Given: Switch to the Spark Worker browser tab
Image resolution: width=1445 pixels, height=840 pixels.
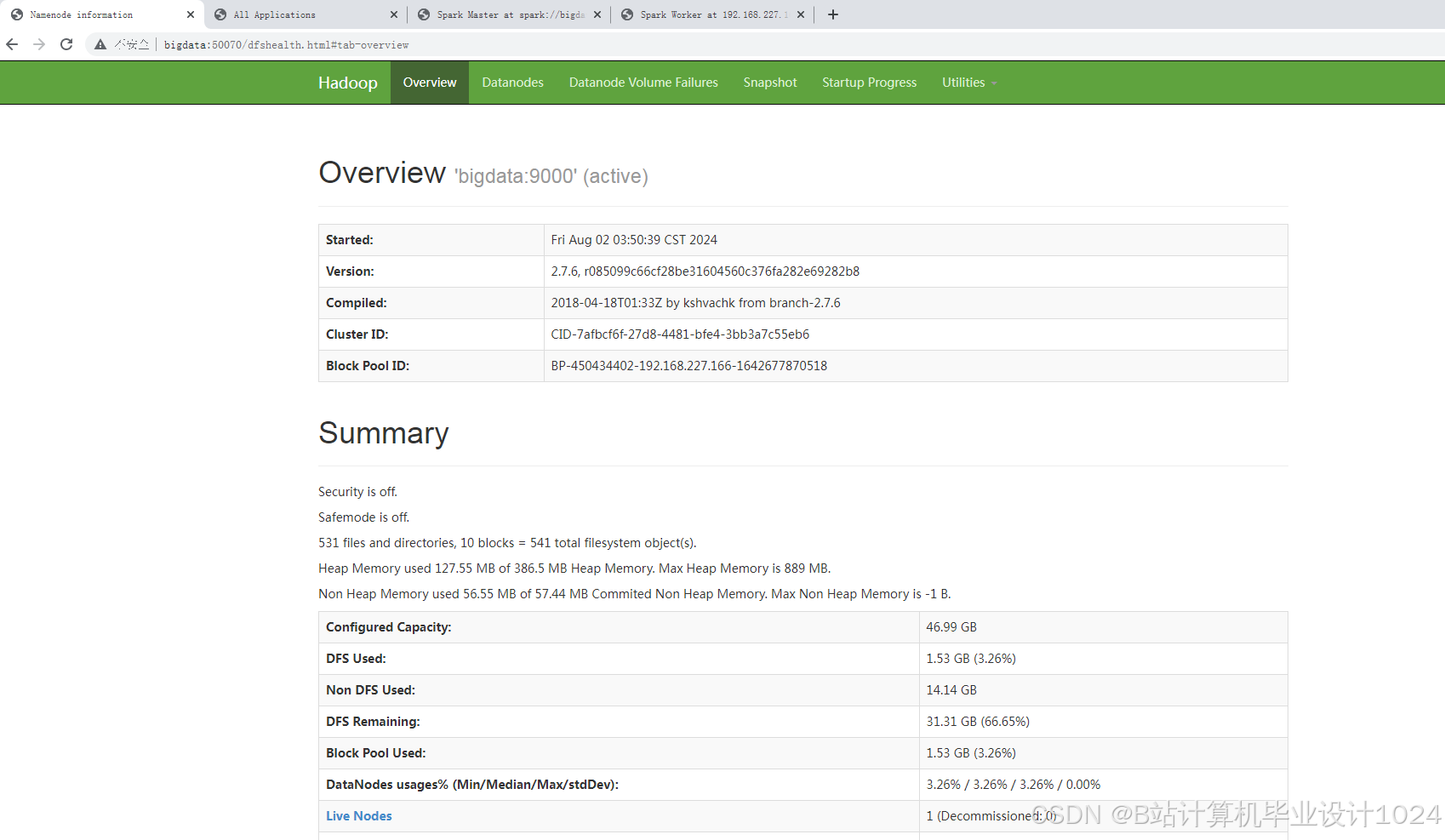Looking at the screenshot, I should [x=712, y=14].
